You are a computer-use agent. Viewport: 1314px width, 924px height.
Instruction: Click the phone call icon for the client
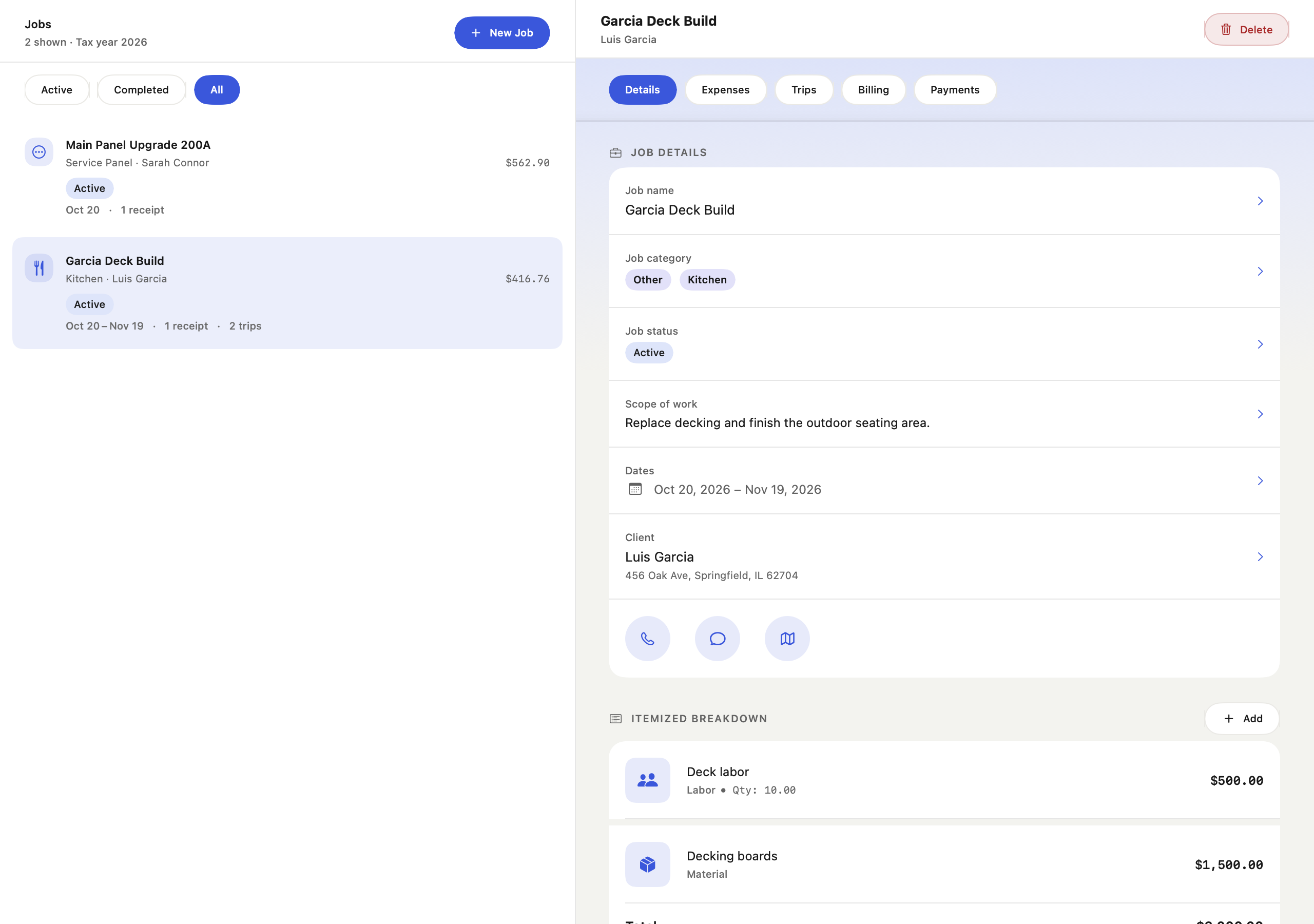[647, 638]
